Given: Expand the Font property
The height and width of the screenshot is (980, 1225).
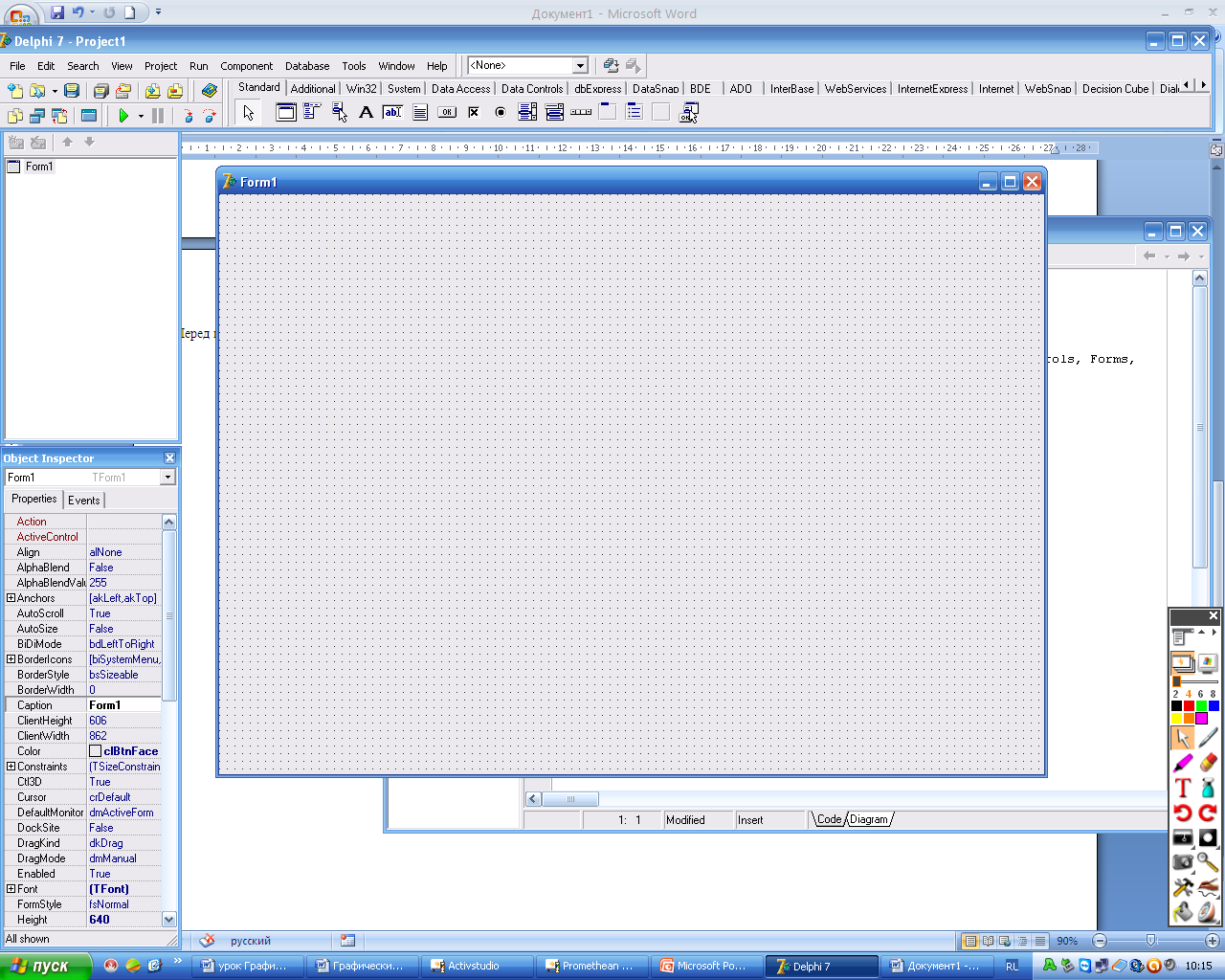Looking at the screenshot, I should coord(11,889).
